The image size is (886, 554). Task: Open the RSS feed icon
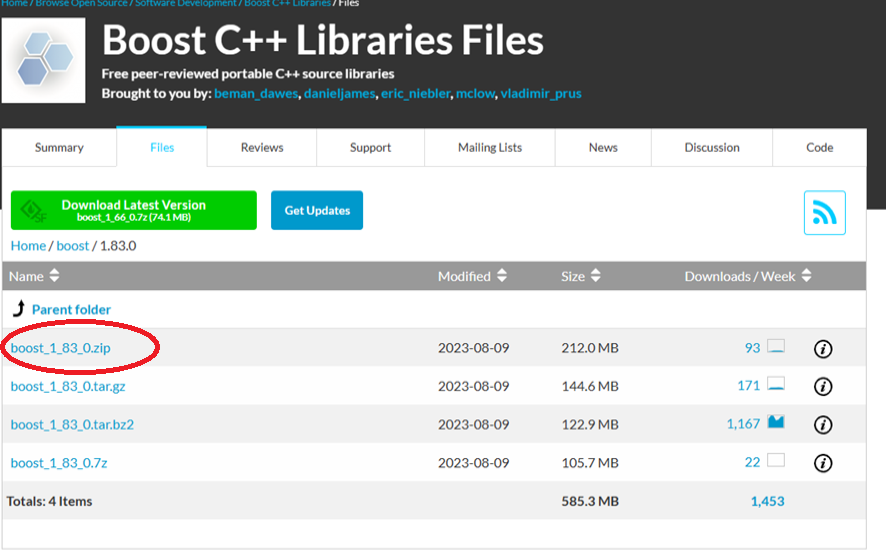coord(824,213)
